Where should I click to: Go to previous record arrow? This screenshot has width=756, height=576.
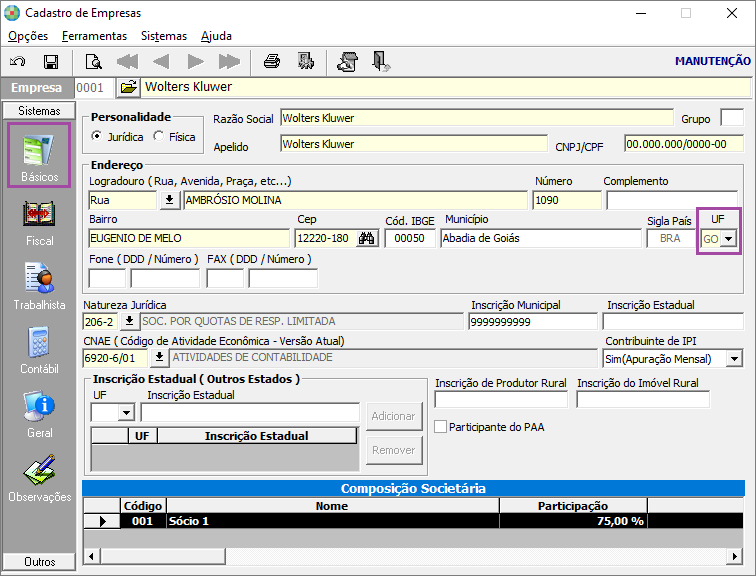click(x=161, y=62)
